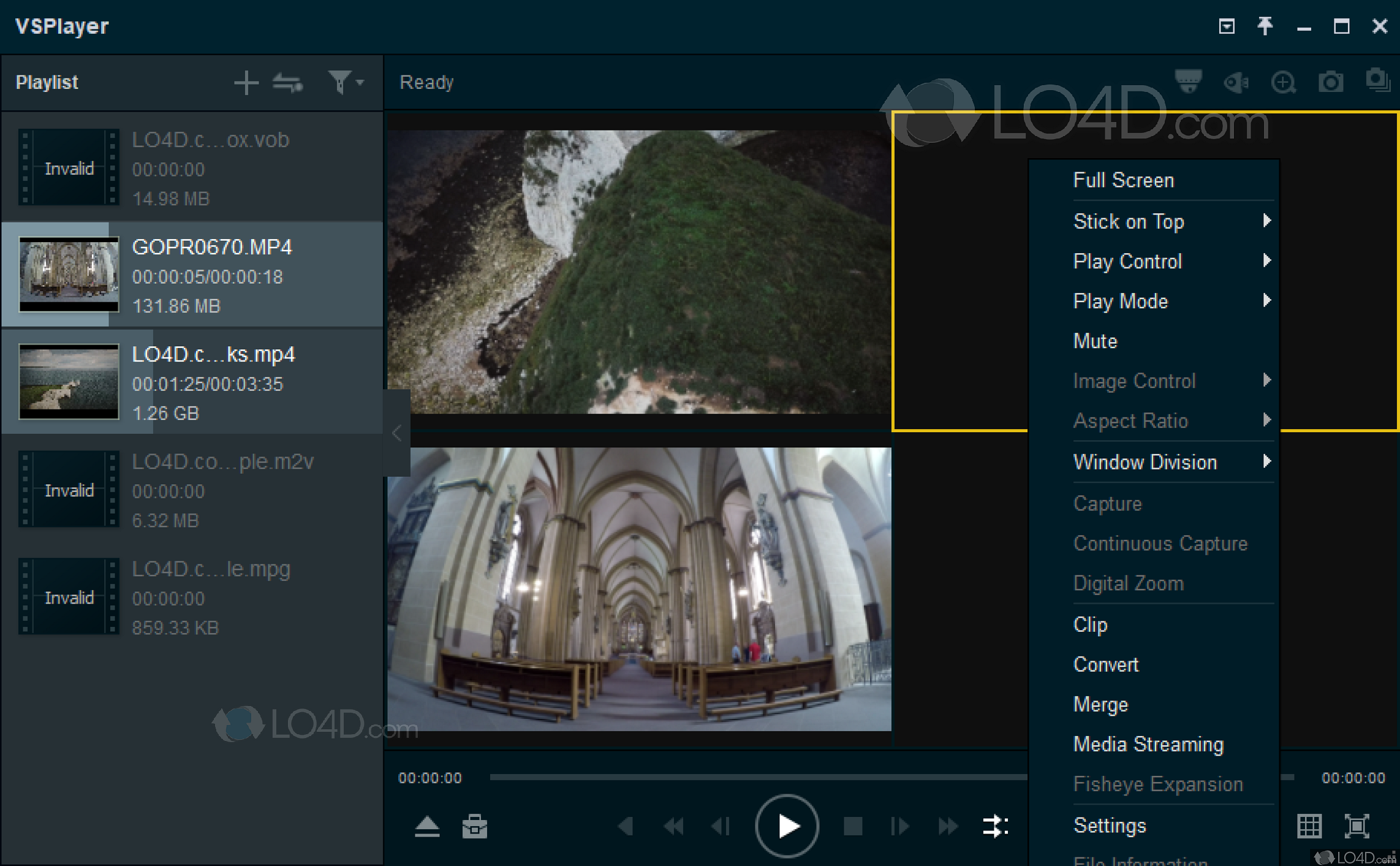The width and height of the screenshot is (1400, 866).
Task: Click the video progress seek bar
Action: 735,777
